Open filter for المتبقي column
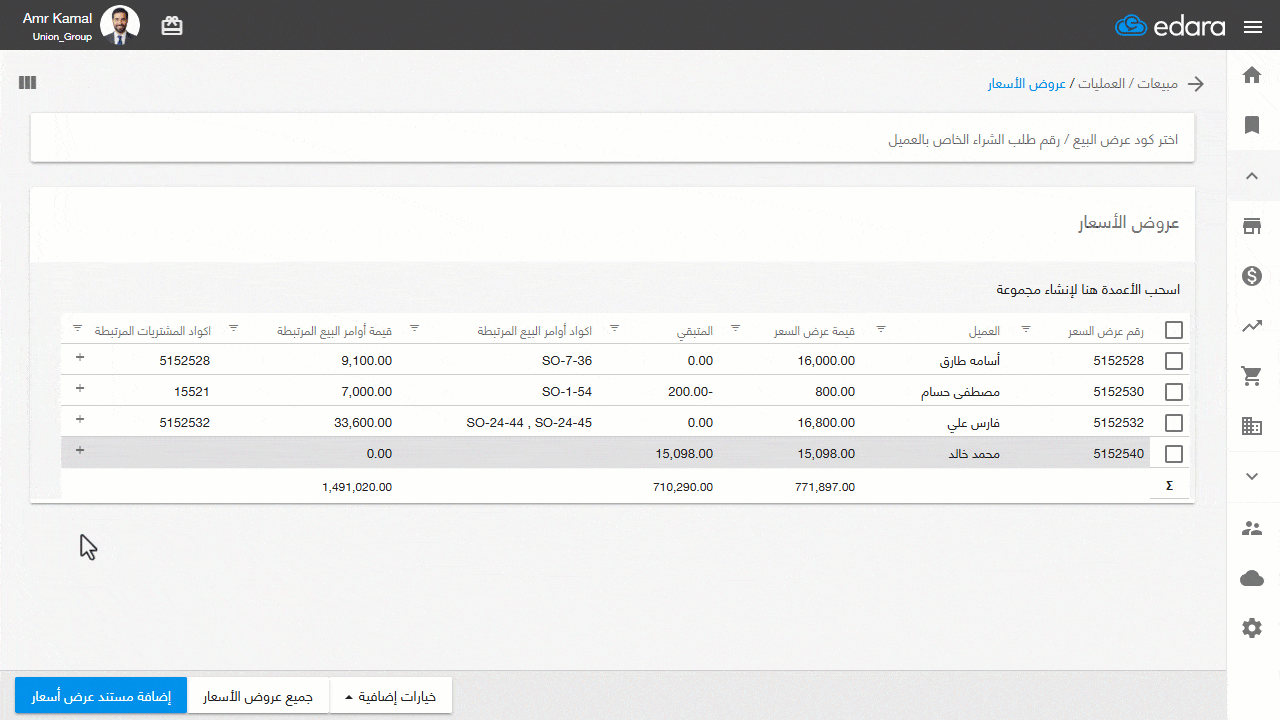The width and height of the screenshot is (1280, 720). click(614, 328)
